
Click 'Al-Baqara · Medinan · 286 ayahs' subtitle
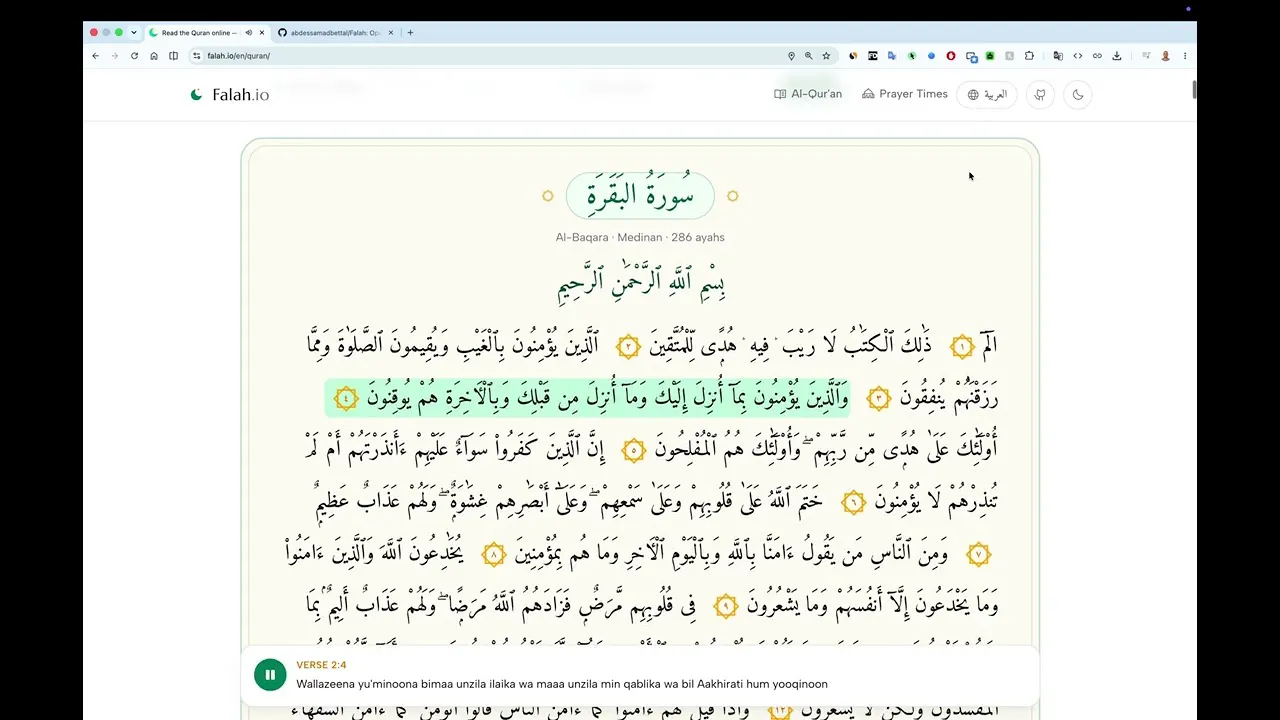[x=640, y=238]
